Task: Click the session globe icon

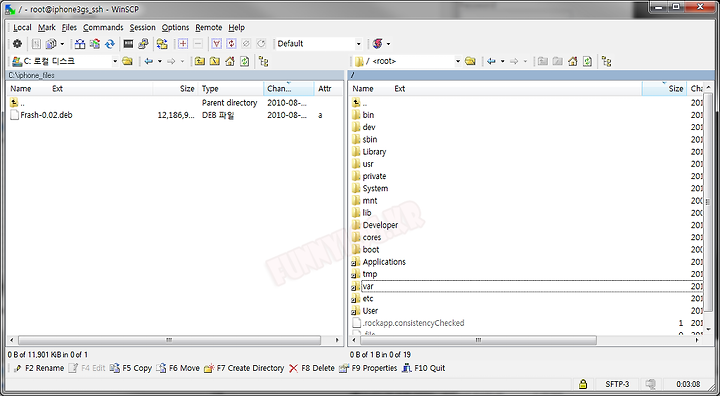Action: point(377,44)
